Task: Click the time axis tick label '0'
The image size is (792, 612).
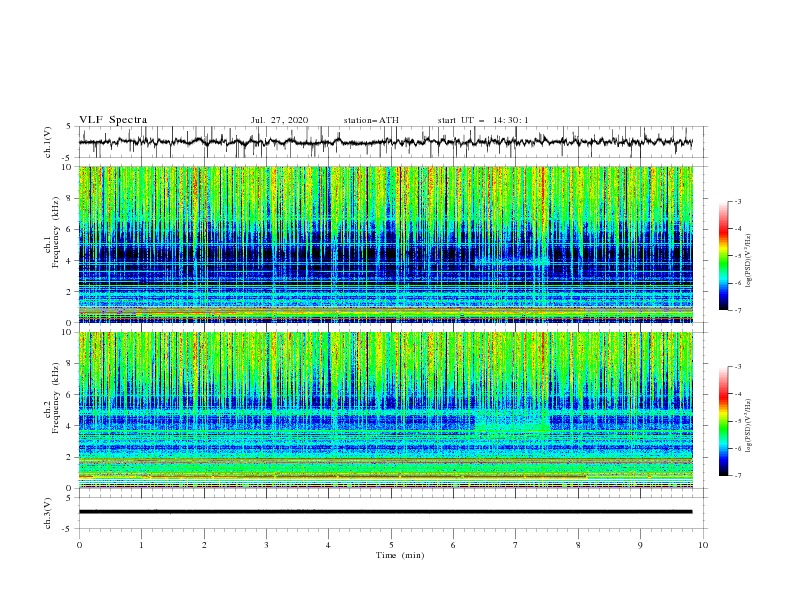Action: (x=79, y=545)
